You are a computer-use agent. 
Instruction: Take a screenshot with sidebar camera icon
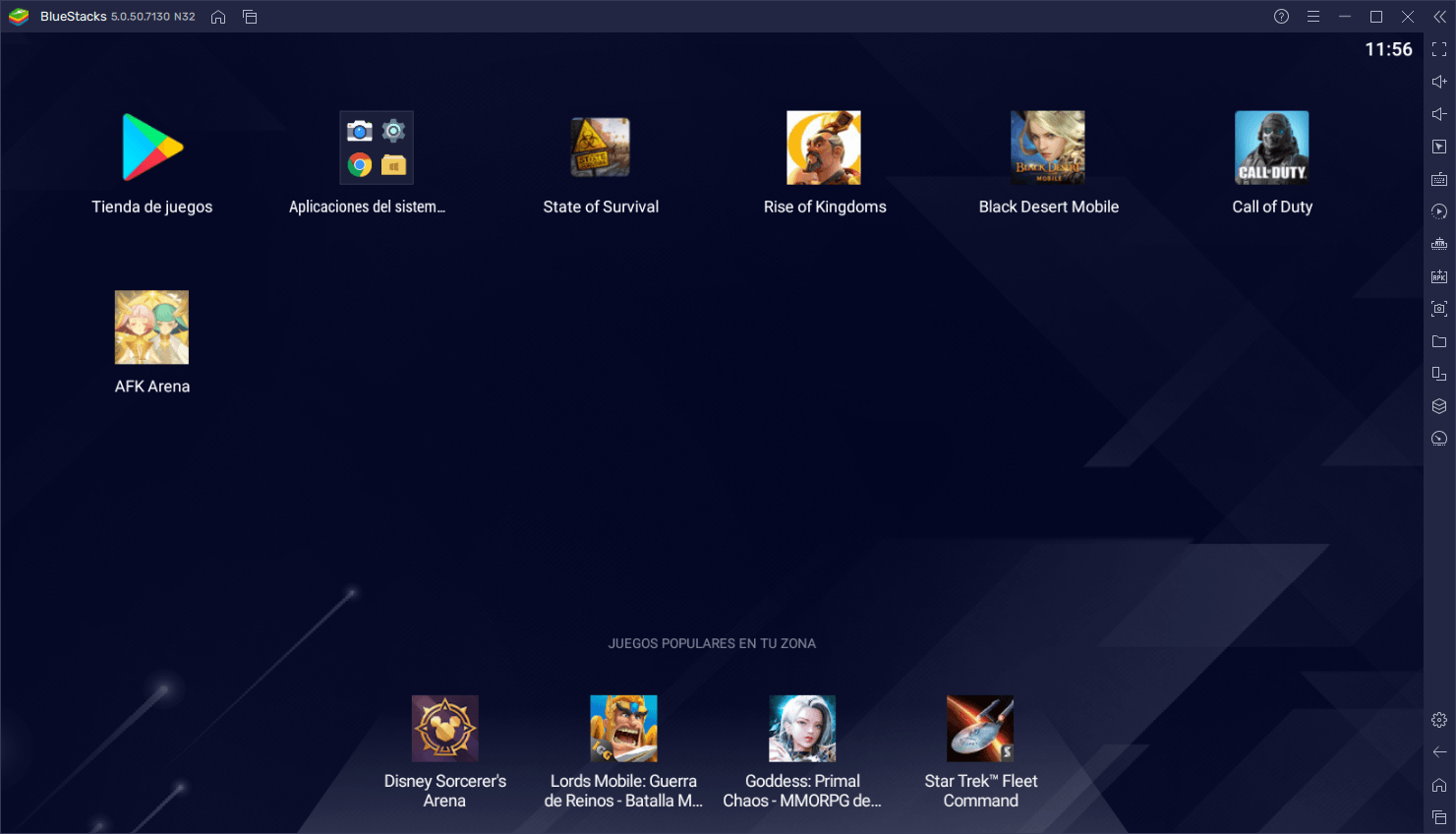(x=1439, y=309)
